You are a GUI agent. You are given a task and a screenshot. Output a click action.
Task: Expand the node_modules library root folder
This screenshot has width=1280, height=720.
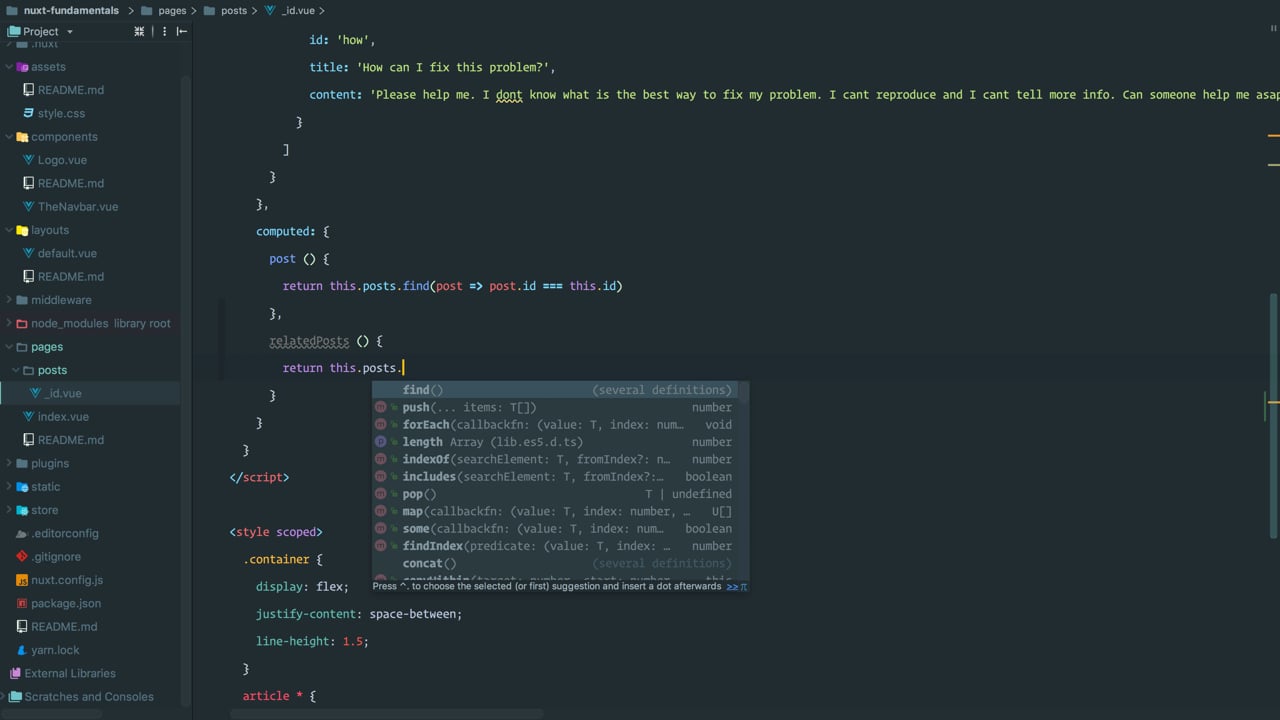click(x=9, y=323)
